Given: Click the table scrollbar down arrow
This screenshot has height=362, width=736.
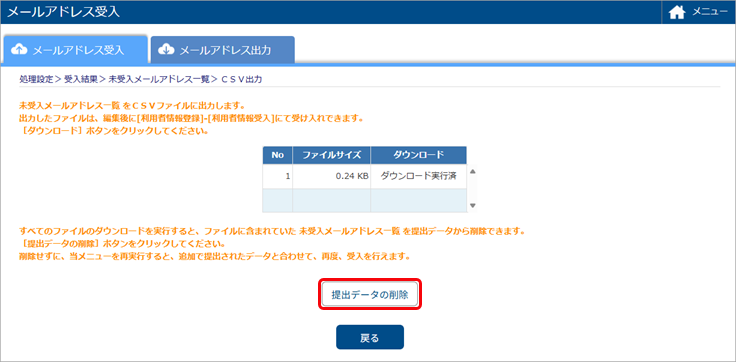Looking at the screenshot, I should [x=473, y=206].
